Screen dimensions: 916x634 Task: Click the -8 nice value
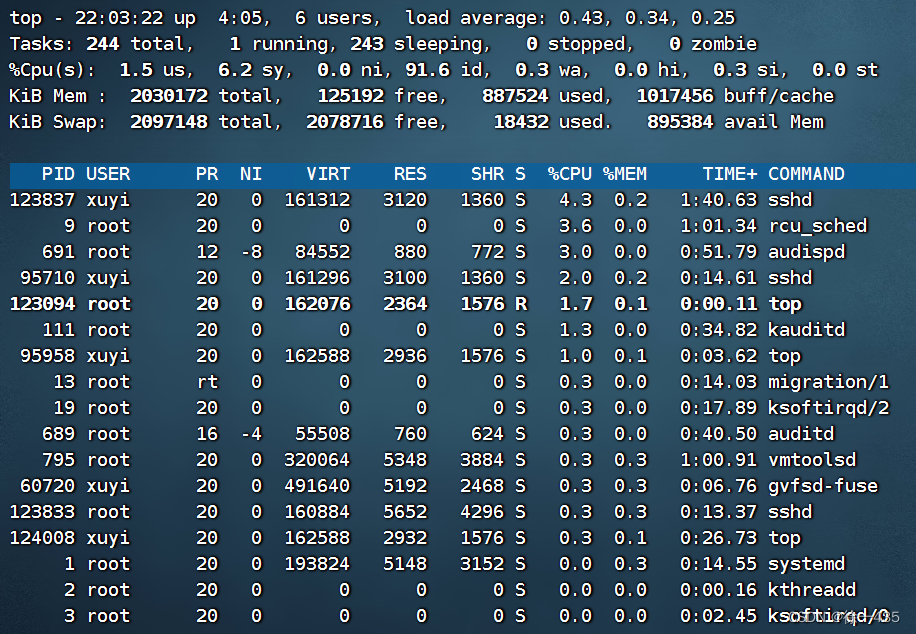[x=251, y=252]
